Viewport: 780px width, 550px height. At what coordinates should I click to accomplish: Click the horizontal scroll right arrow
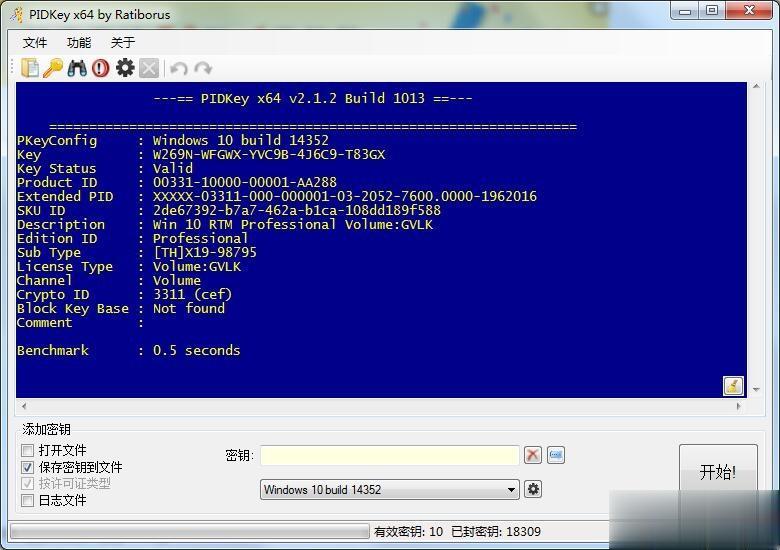pos(738,406)
